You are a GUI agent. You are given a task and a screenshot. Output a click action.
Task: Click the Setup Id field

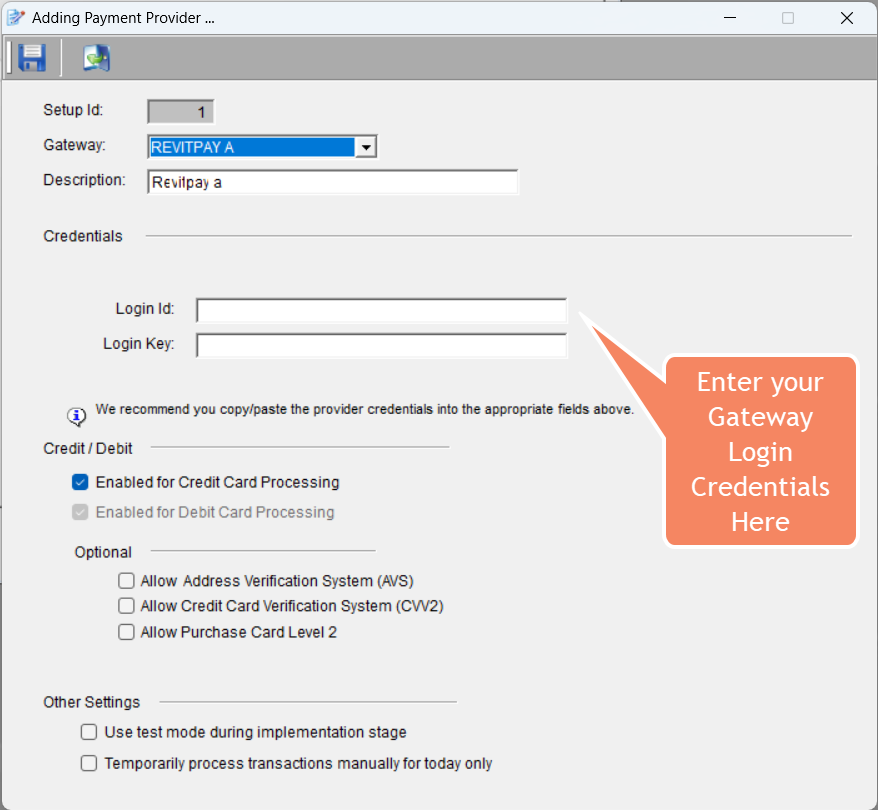[x=181, y=112]
